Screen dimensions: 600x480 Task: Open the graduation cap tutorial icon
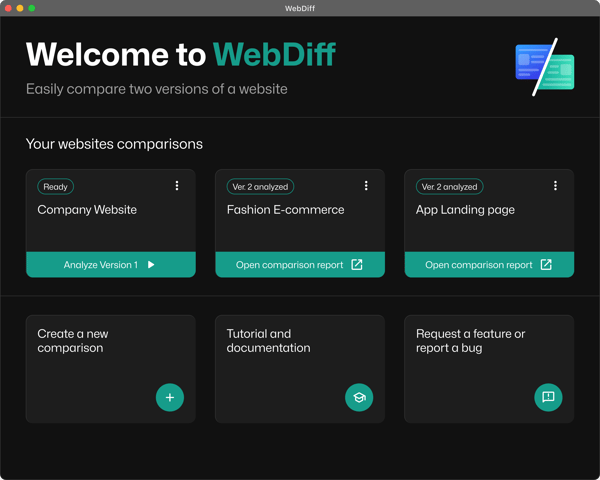pyautogui.click(x=359, y=397)
